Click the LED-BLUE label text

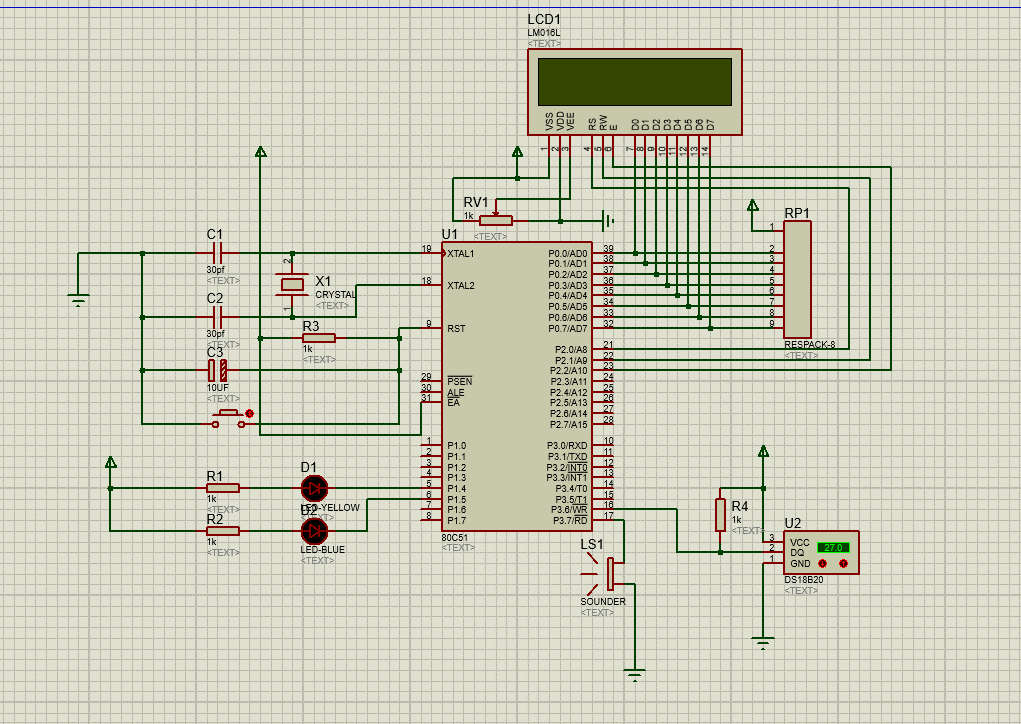322,550
